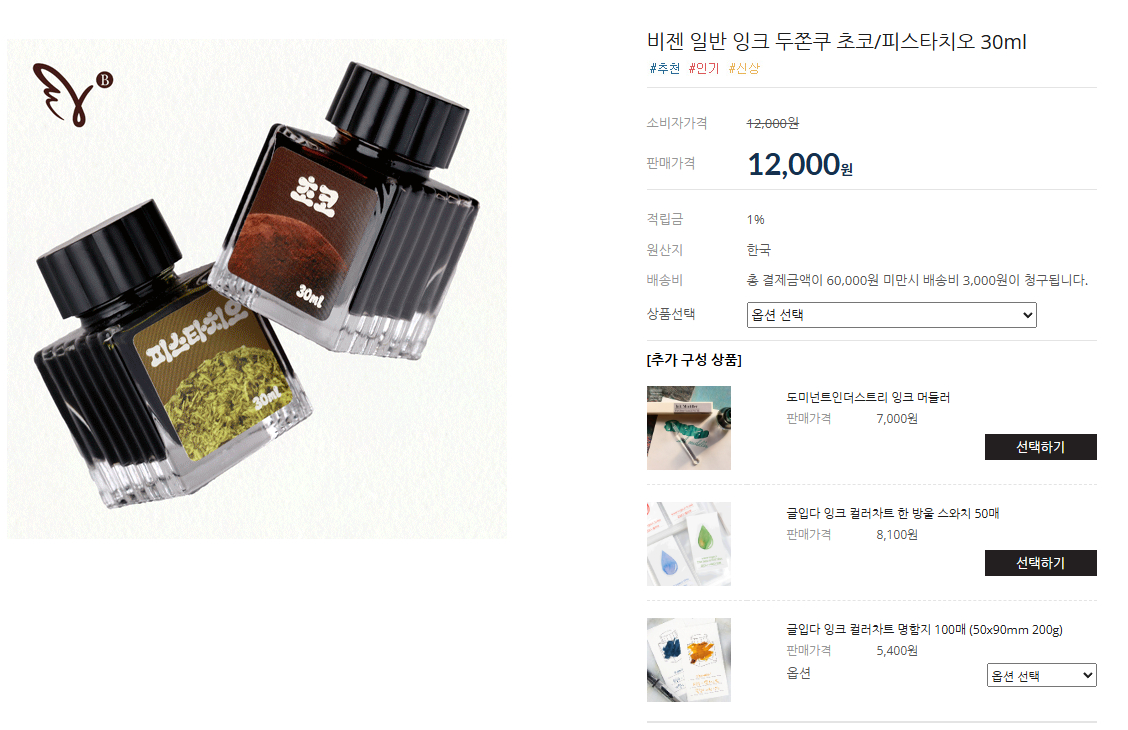The height and width of the screenshot is (730, 1128).
Task: Open the ink drop swatch card thumbnail
Action: (x=688, y=544)
